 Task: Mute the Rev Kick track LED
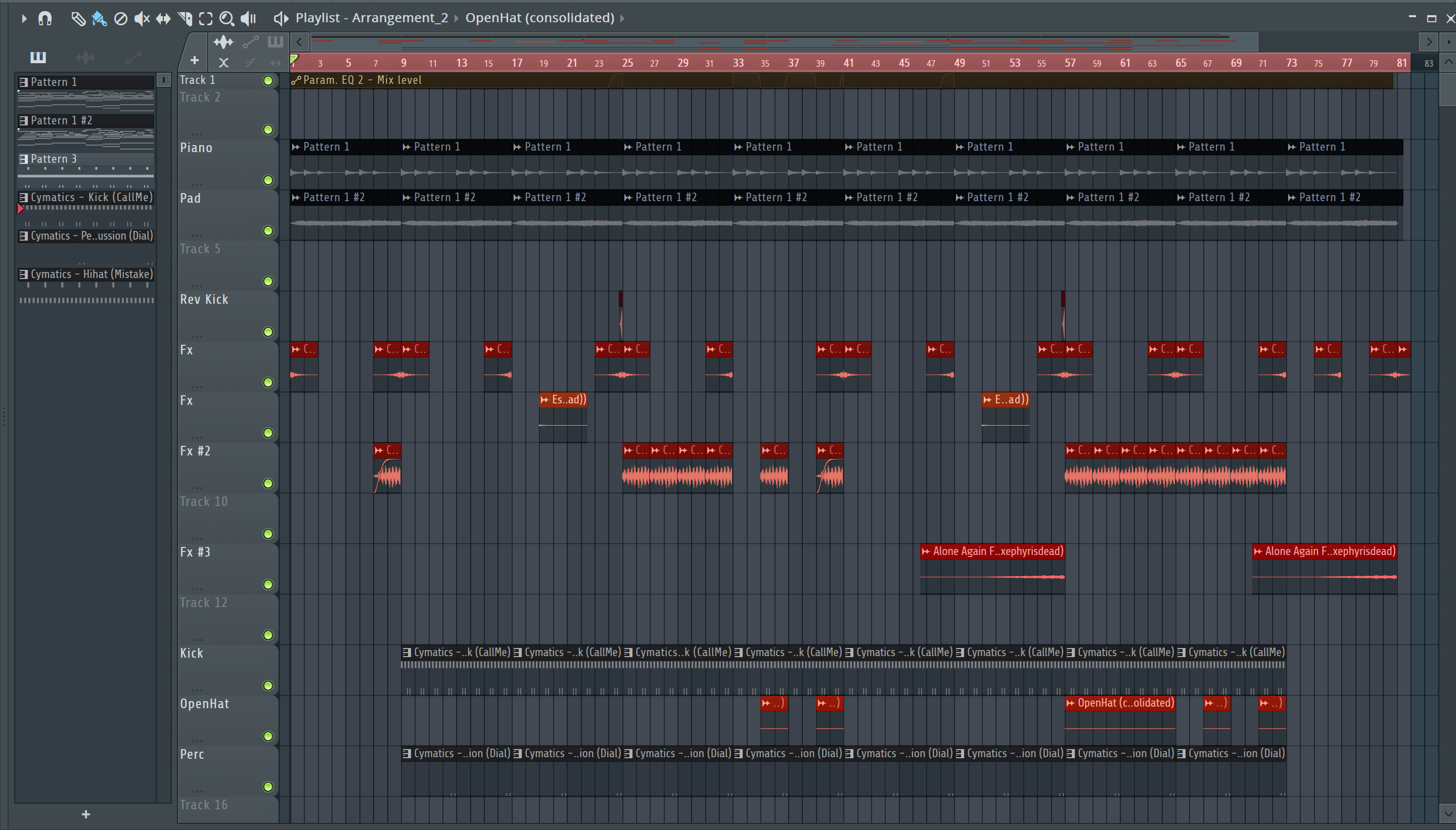point(268,332)
